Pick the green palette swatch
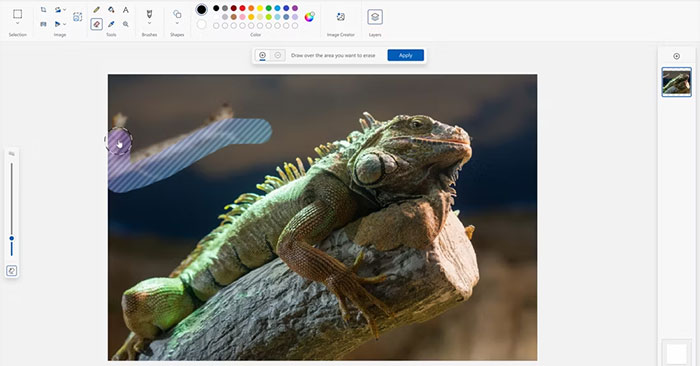 pyautogui.click(x=269, y=8)
